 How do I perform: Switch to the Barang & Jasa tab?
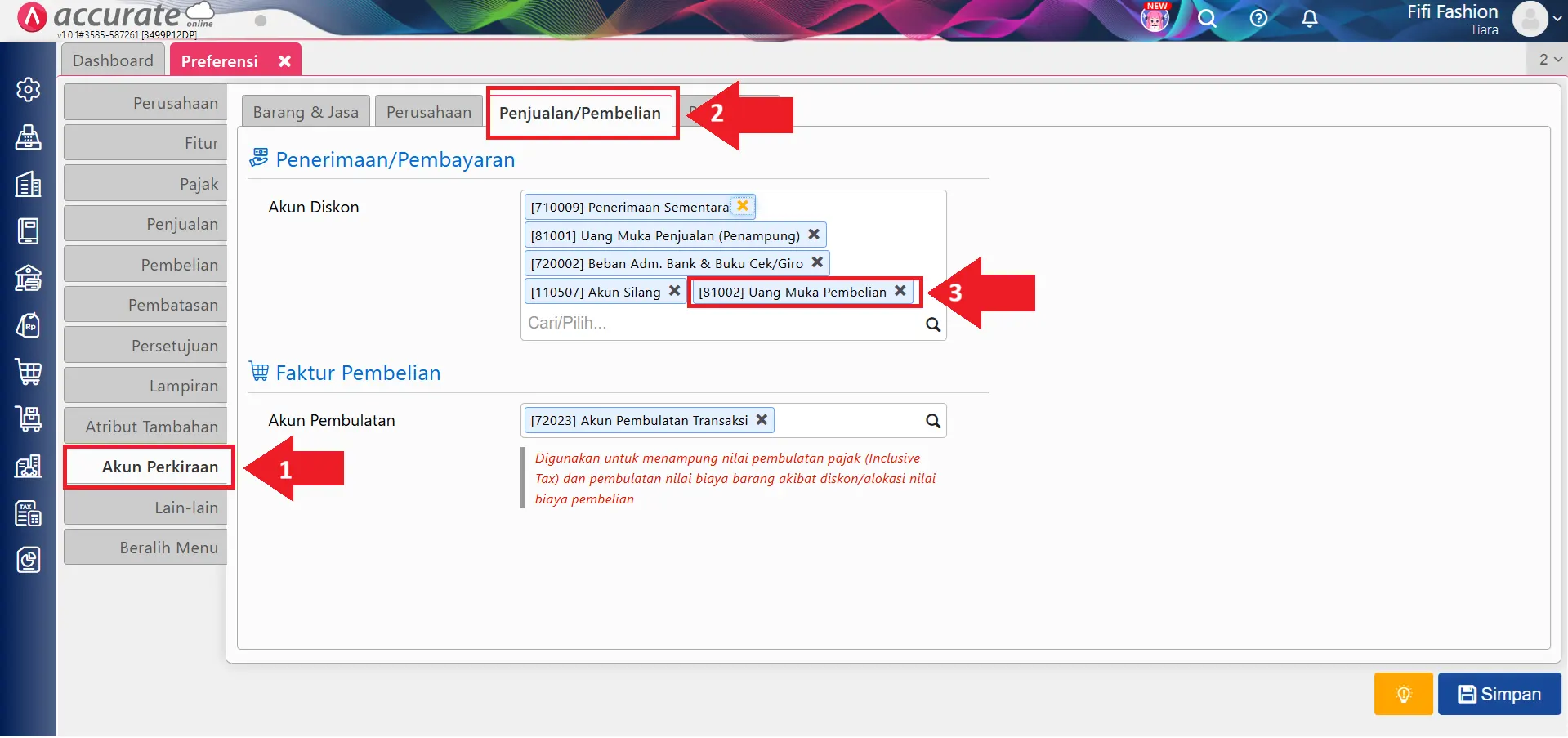tap(306, 112)
